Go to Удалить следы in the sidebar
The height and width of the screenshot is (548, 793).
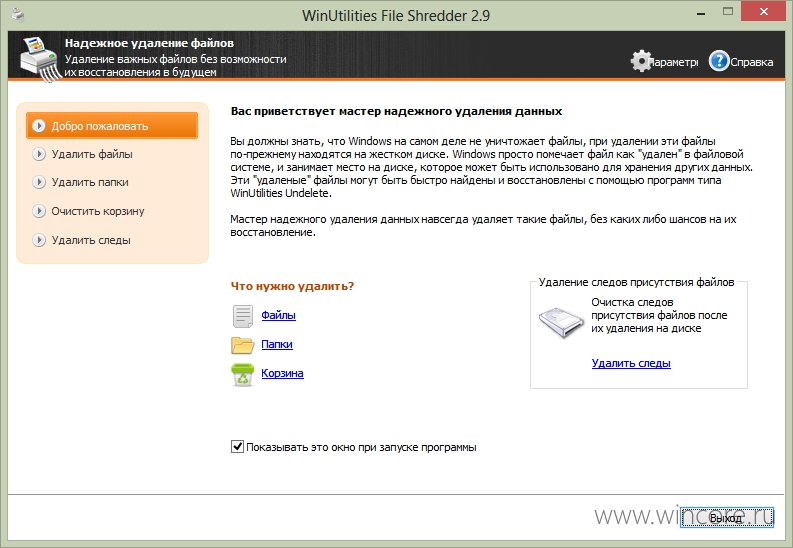91,240
